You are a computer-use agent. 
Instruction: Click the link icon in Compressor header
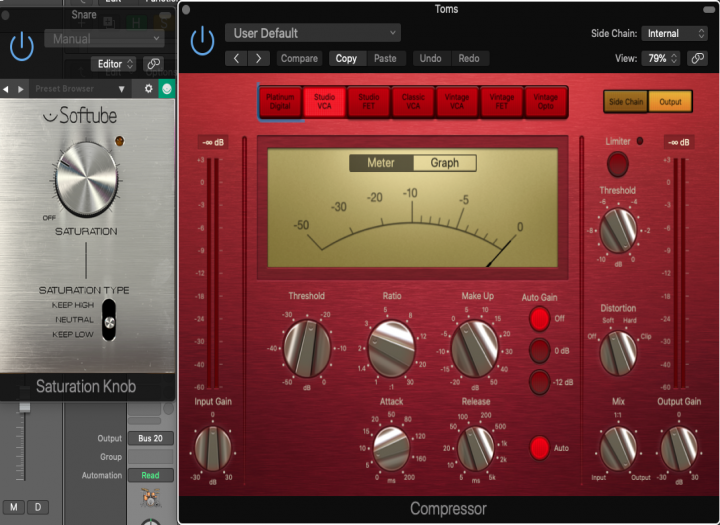(x=698, y=58)
